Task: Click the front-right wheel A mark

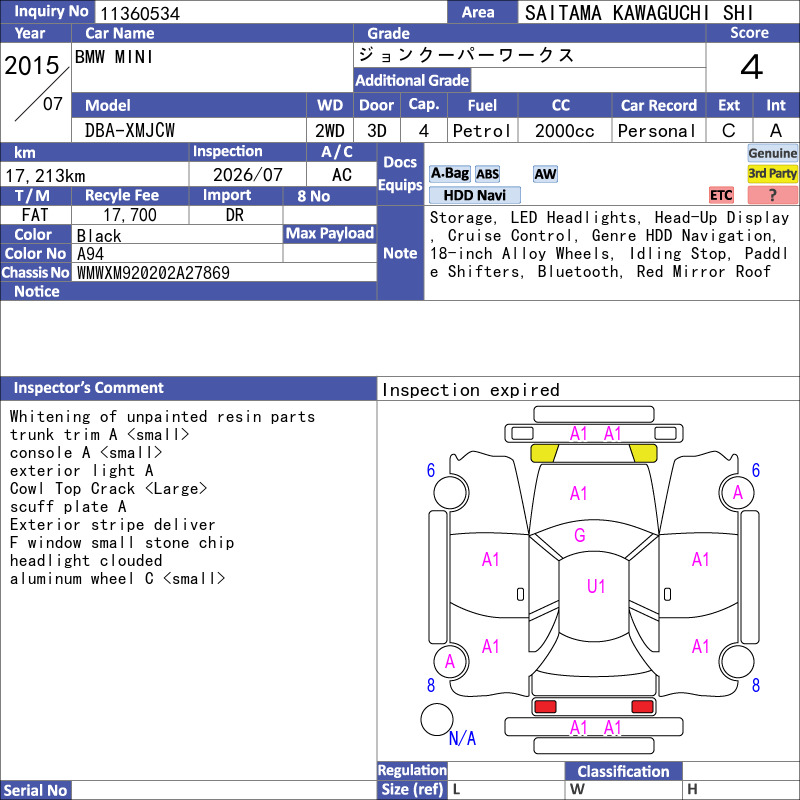Action: [737, 492]
